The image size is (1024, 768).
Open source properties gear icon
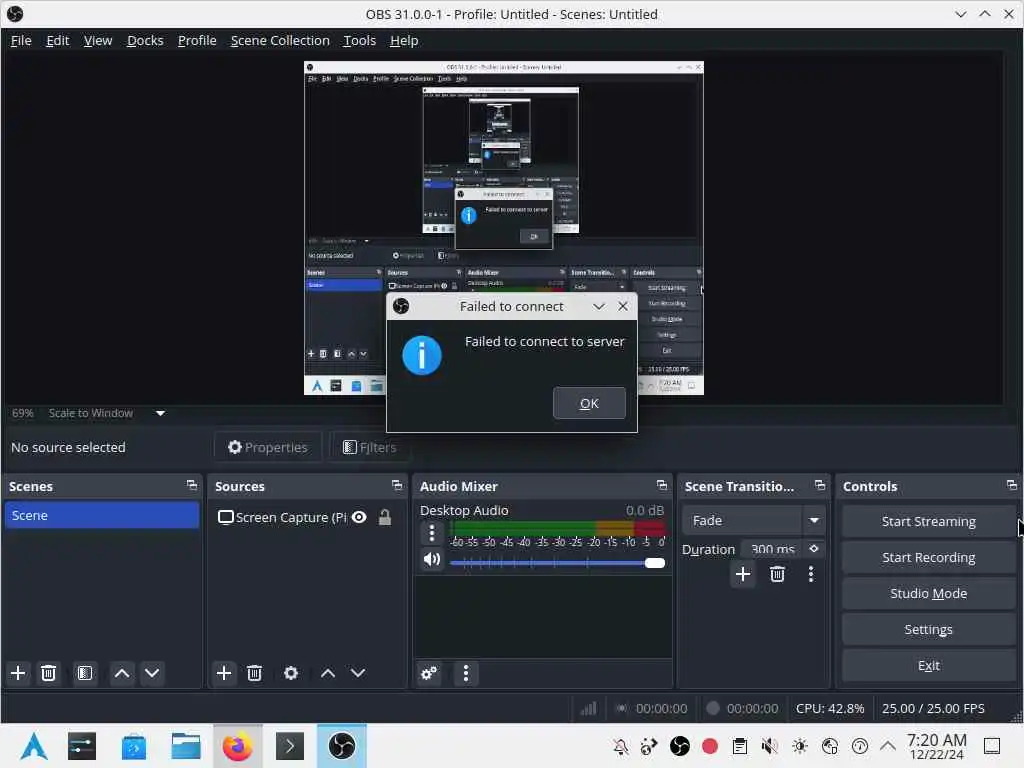click(291, 673)
